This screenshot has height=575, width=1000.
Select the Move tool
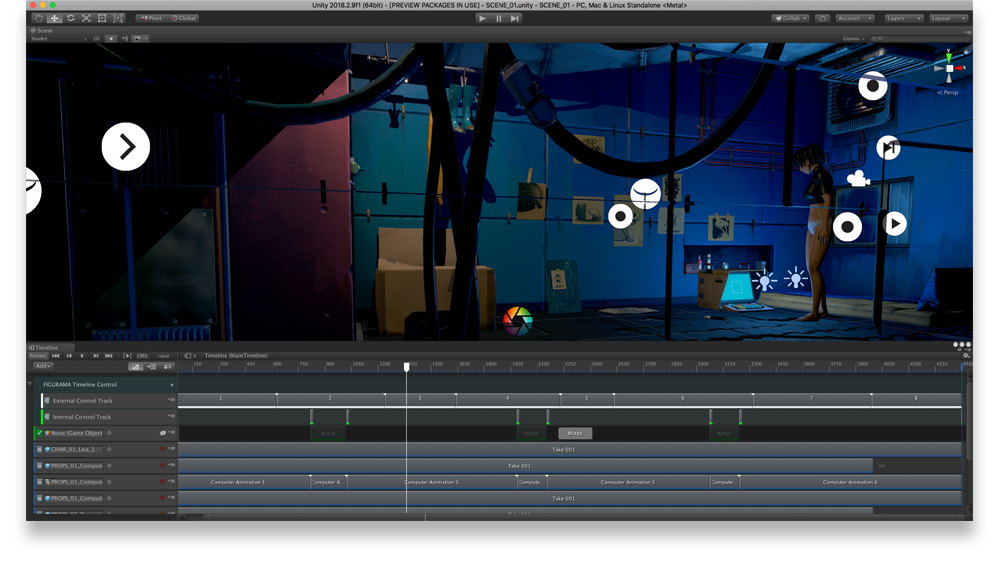coord(54,18)
